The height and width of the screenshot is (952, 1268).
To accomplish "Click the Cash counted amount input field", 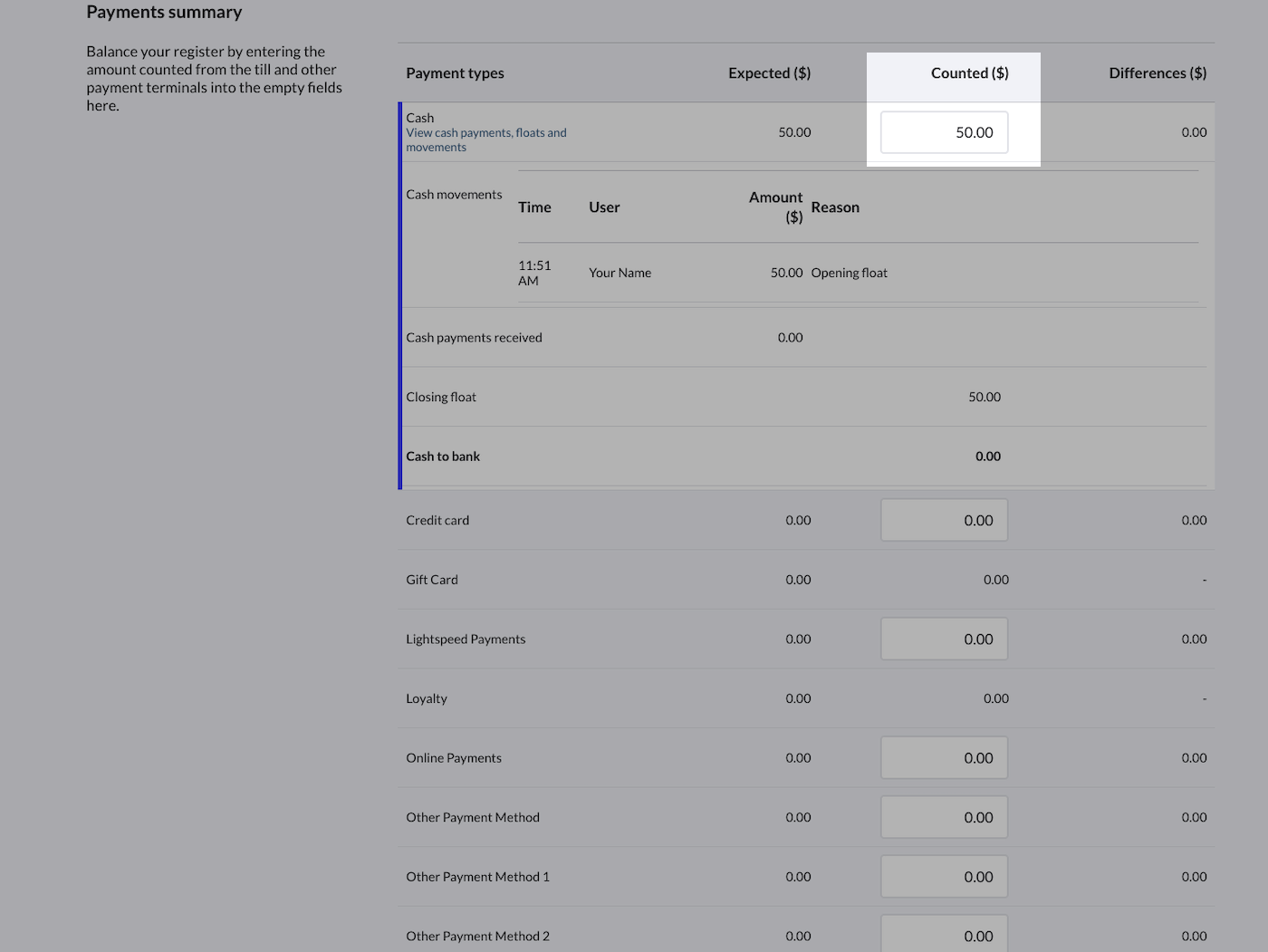I will (944, 132).
